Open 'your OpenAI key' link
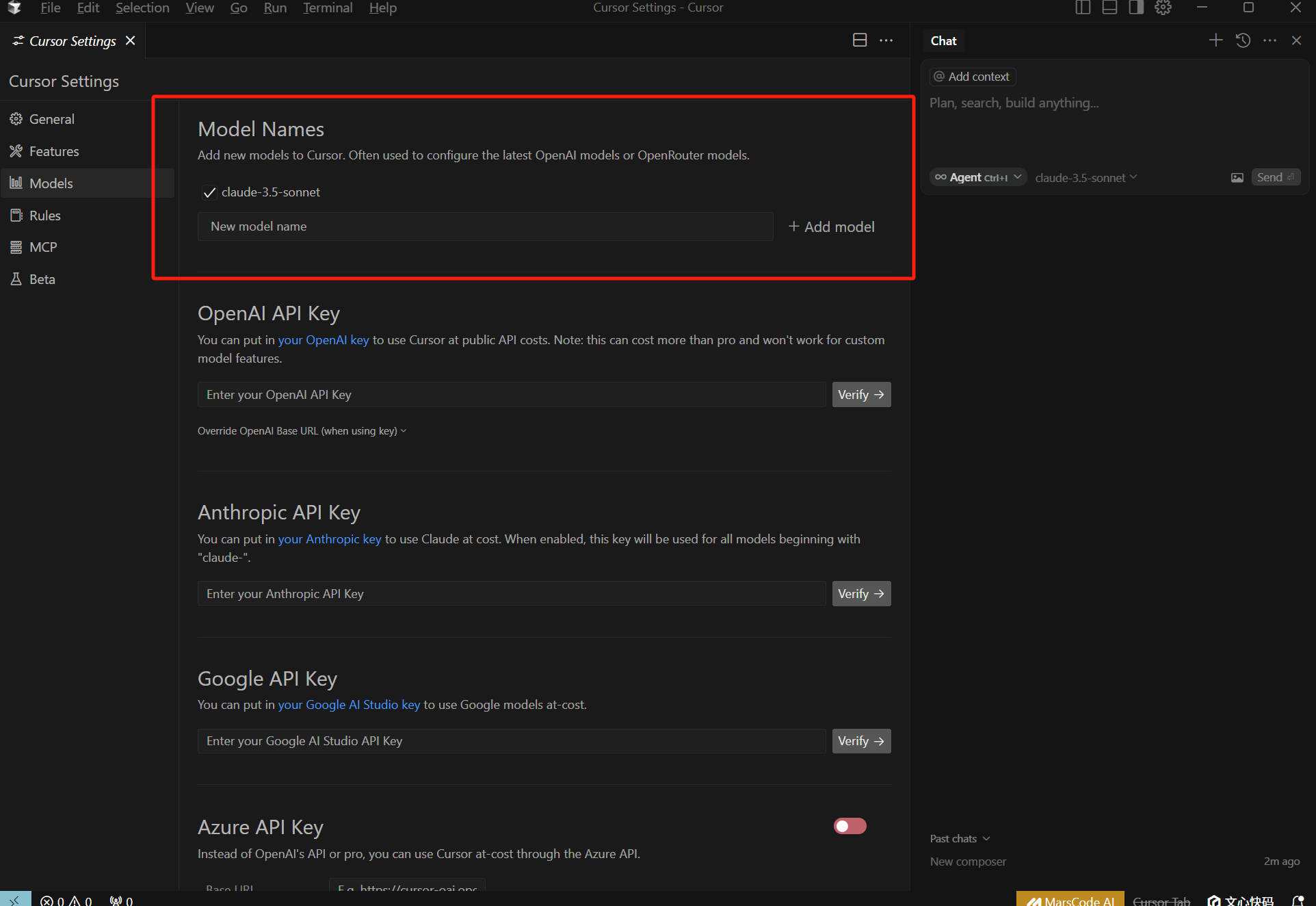Viewport: 1316px width, 906px height. click(323, 340)
